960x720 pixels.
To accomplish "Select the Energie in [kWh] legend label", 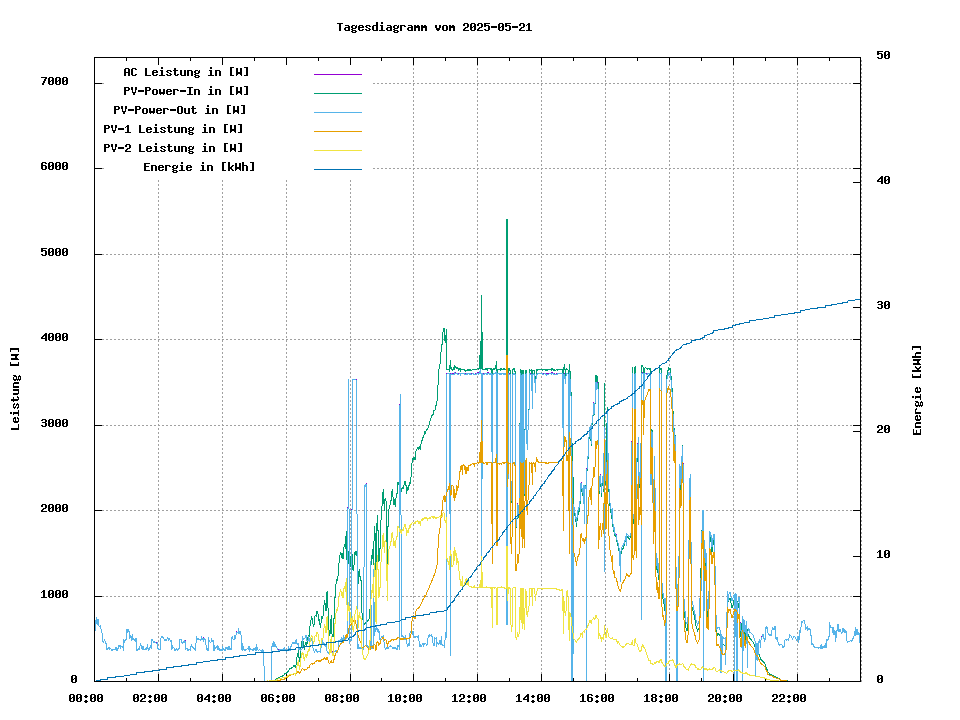I will [x=199, y=167].
